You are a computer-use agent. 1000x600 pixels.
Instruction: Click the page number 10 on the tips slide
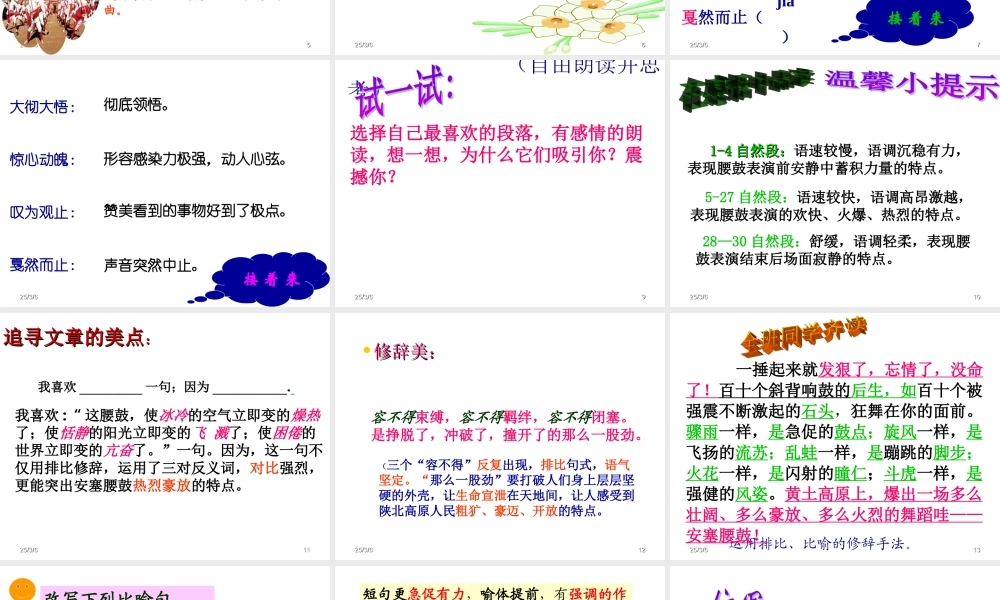pos(977,297)
